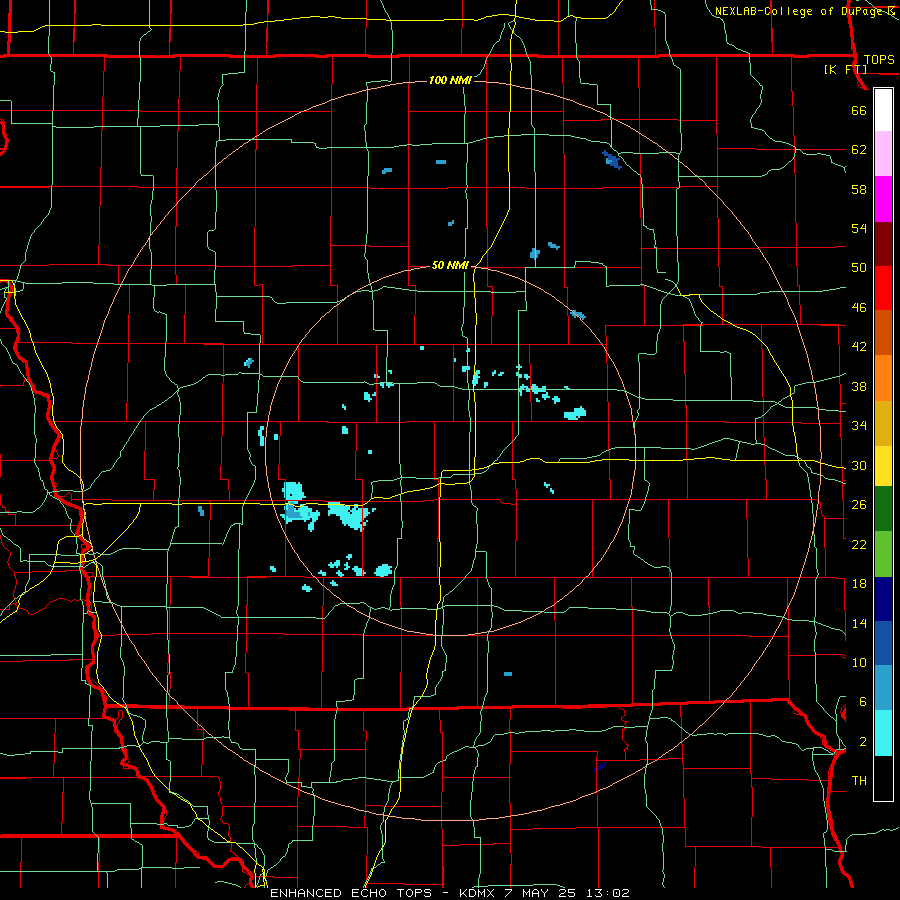Click the 26 value on the legend

(x=859, y=505)
